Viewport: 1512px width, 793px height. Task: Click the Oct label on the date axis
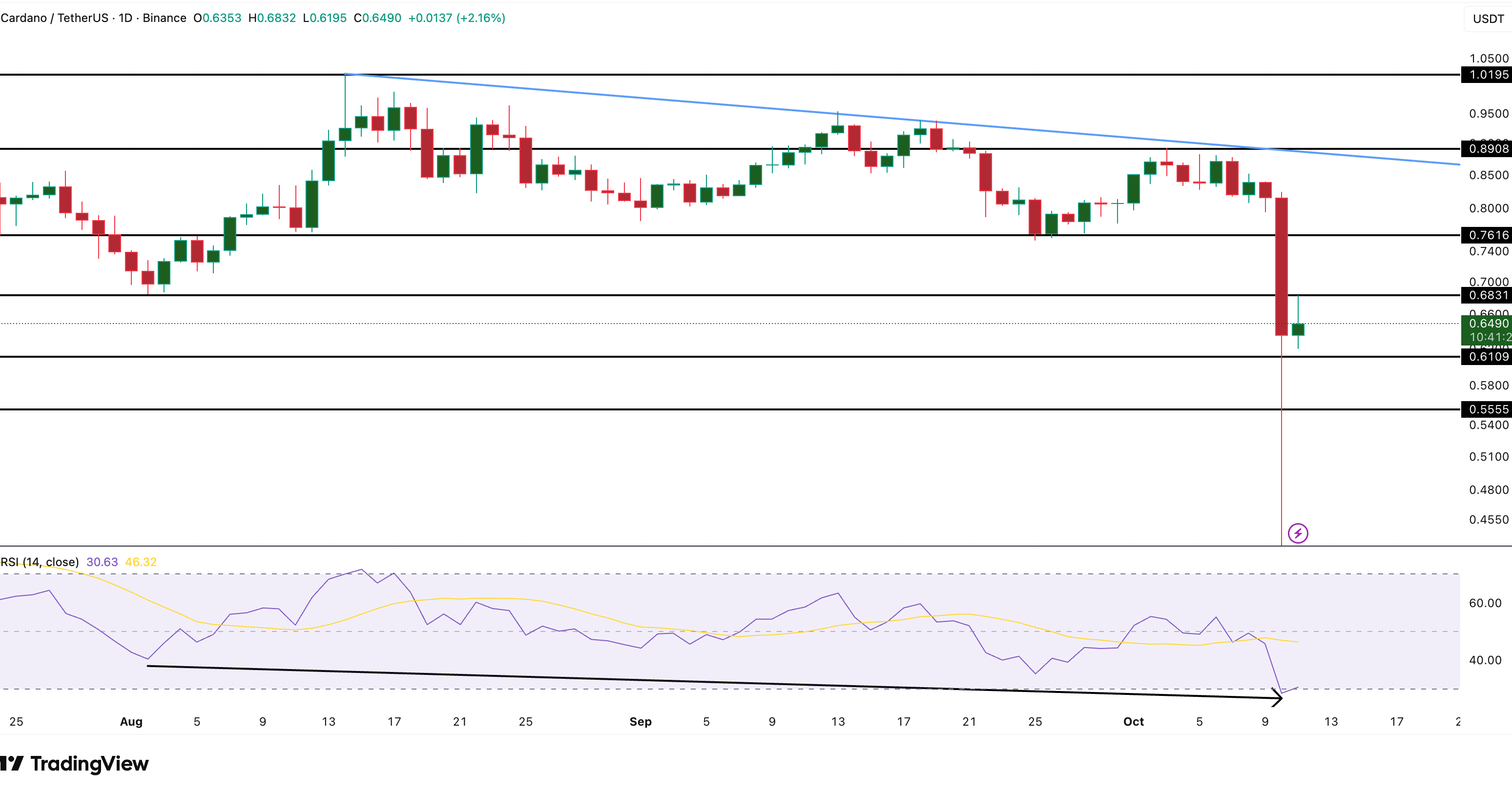point(1134,722)
